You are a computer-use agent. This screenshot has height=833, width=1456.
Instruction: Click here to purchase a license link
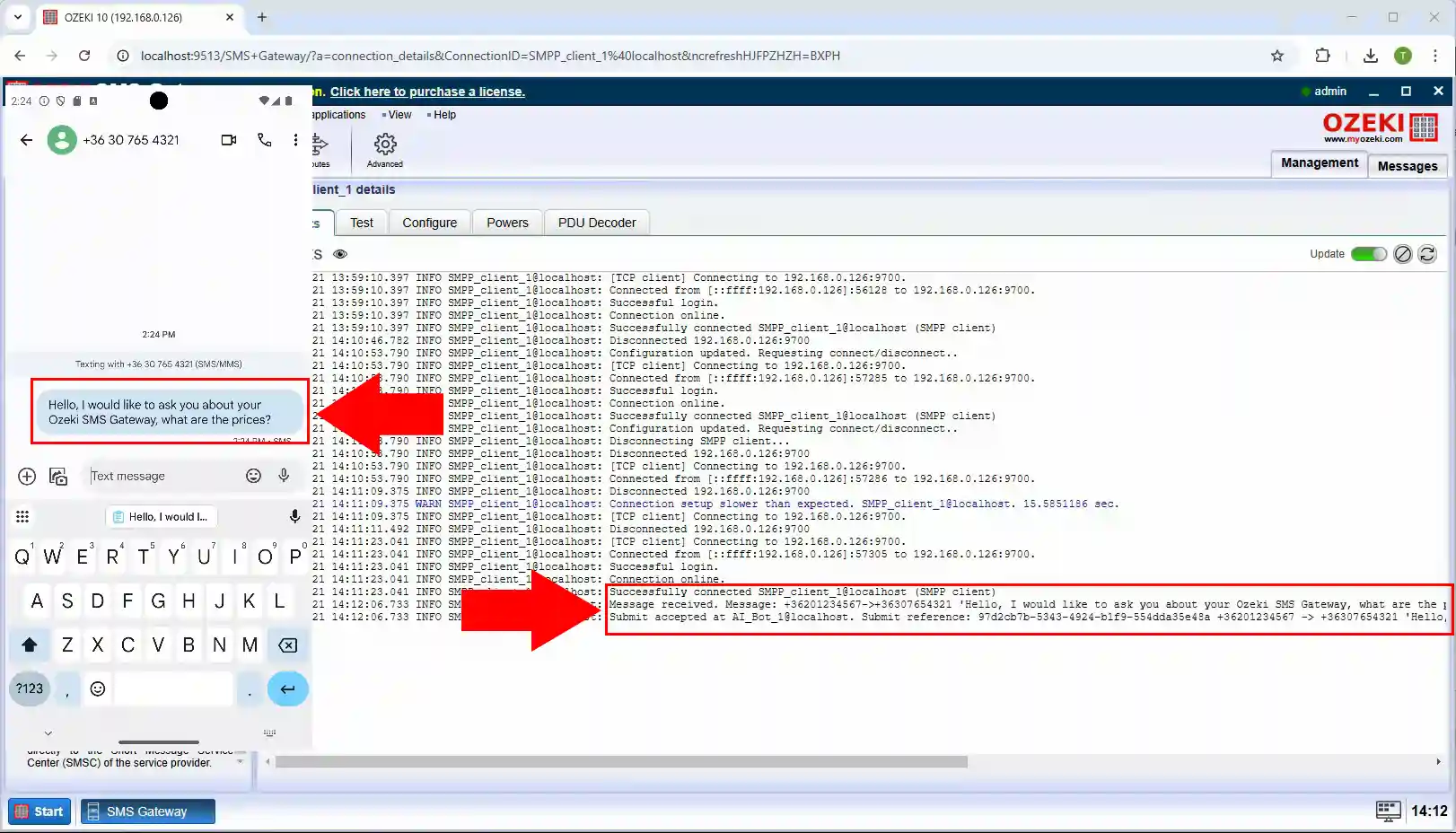click(427, 92)
